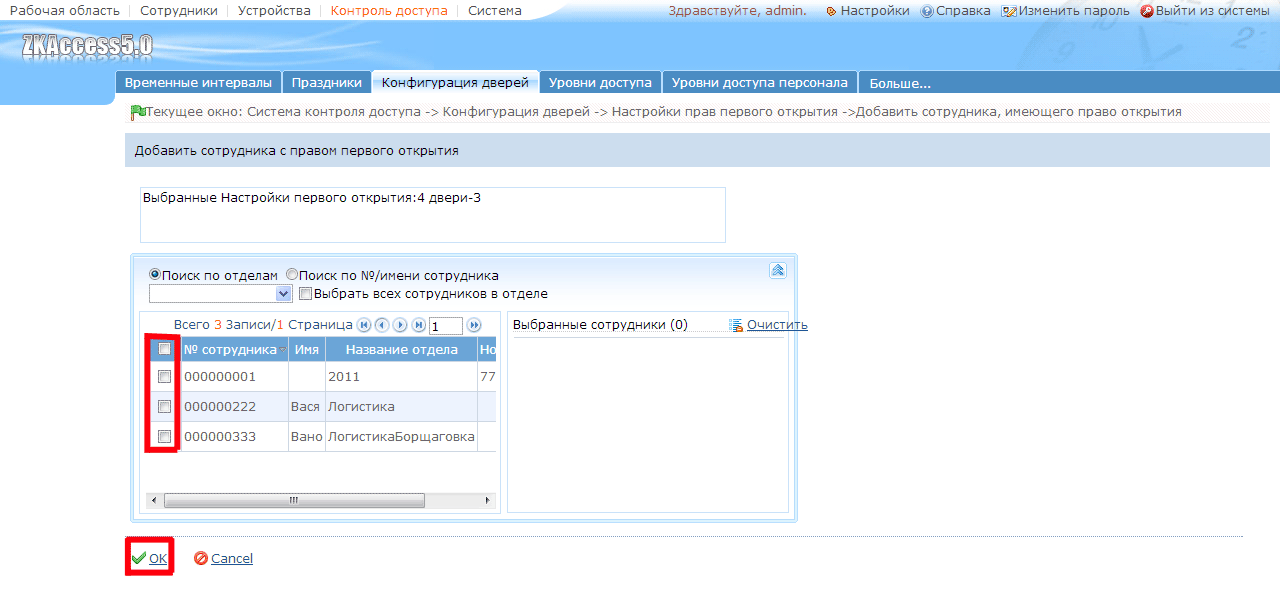Go to next page of records
This screenshot has width=1280, height=611.
[x=400, y=325]
